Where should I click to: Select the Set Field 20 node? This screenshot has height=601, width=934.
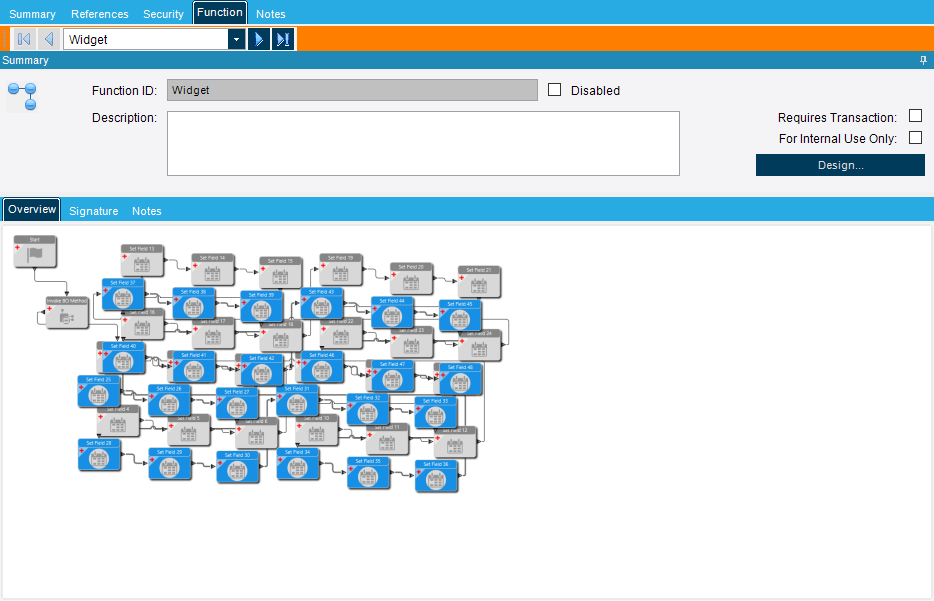(411, 278)
